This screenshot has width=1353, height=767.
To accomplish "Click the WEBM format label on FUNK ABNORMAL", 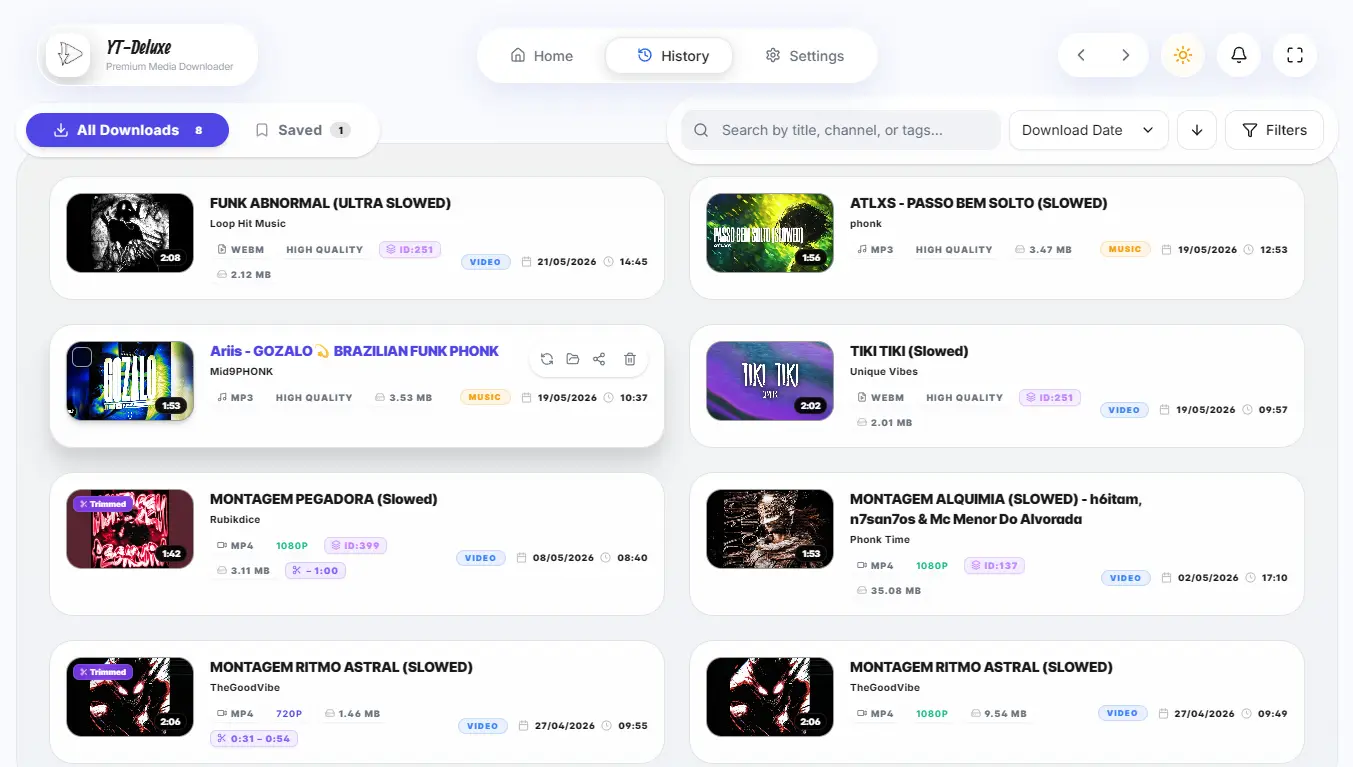I will coord(240,250).
